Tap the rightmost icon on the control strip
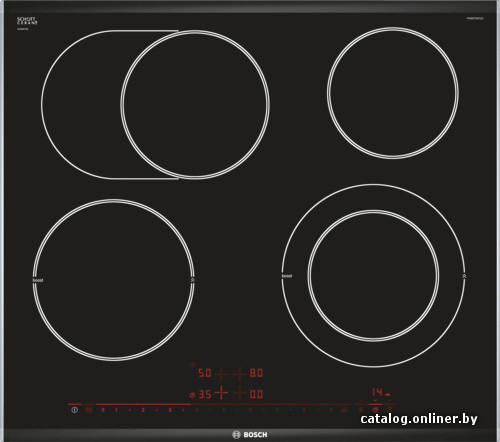Screen dimensions: 500x442 coord(390,410)
